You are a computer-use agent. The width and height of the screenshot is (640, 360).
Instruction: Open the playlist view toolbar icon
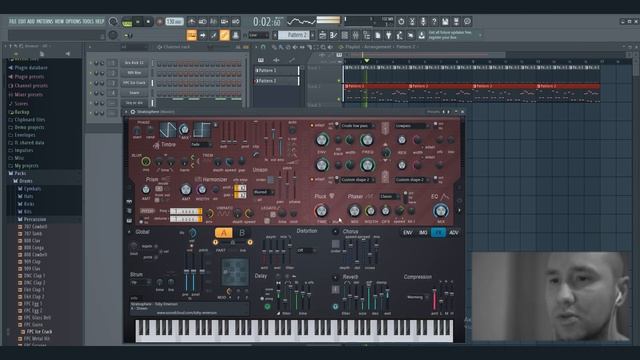[322, 36]
